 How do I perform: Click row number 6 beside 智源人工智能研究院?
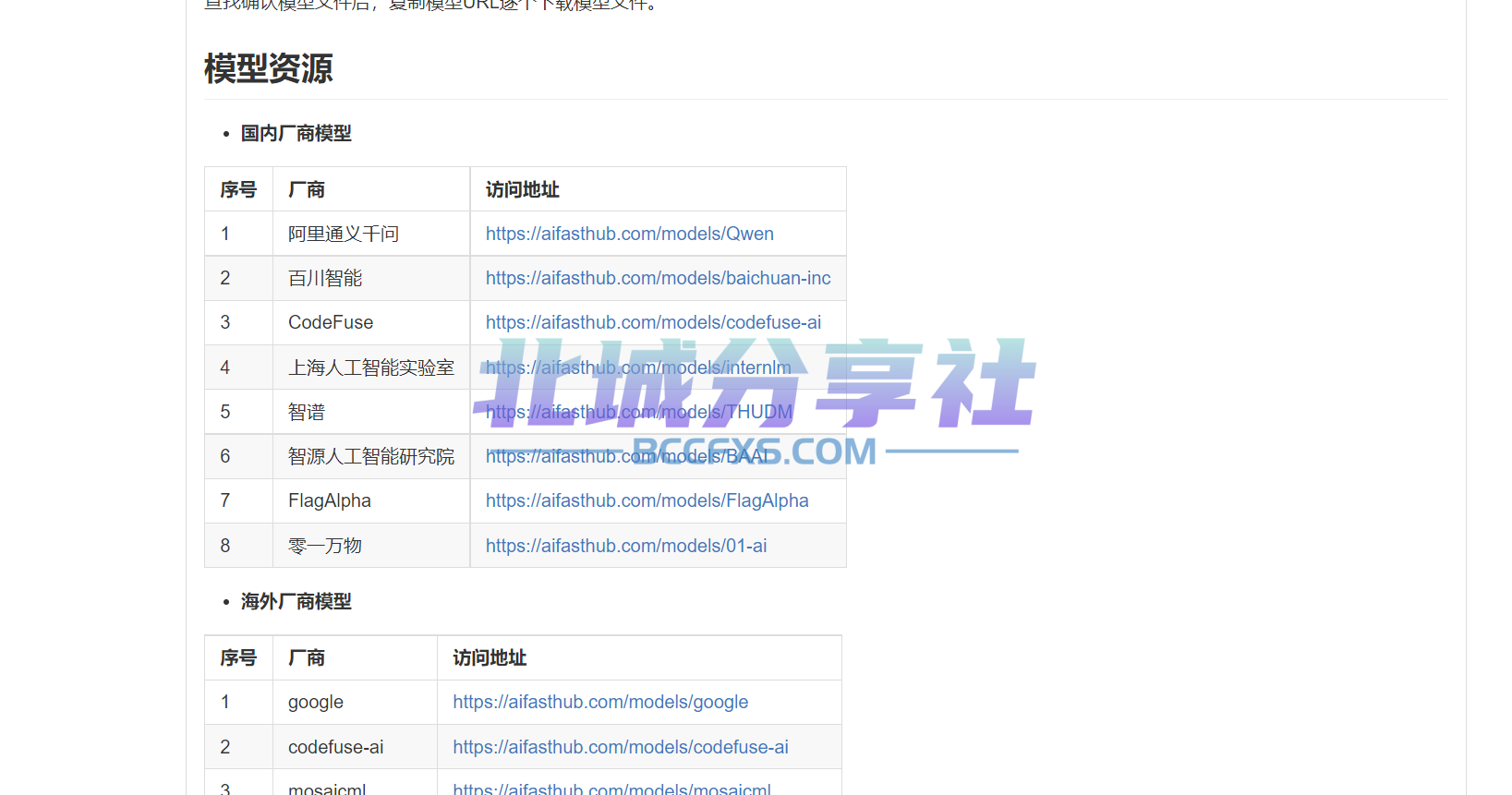click(225, 456)
